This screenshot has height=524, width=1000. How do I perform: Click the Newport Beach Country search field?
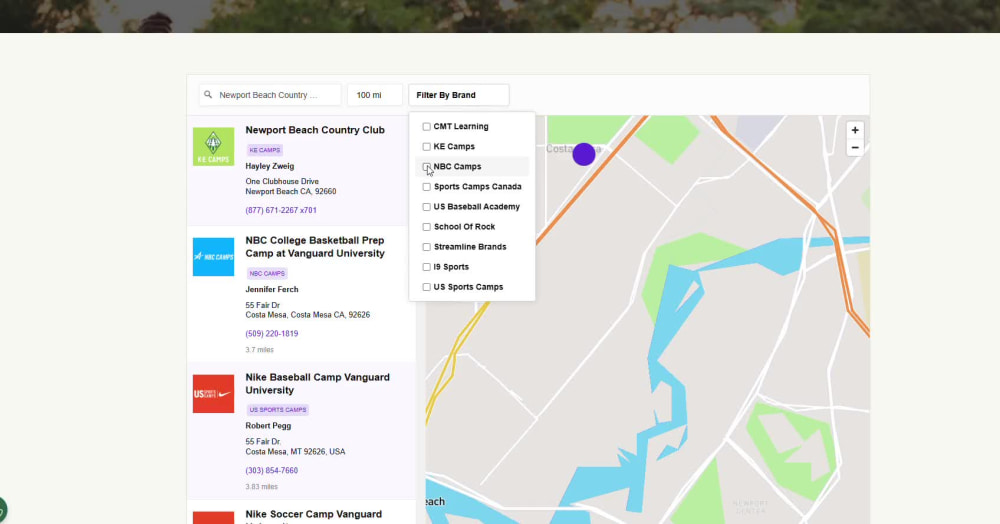[270, 95]
